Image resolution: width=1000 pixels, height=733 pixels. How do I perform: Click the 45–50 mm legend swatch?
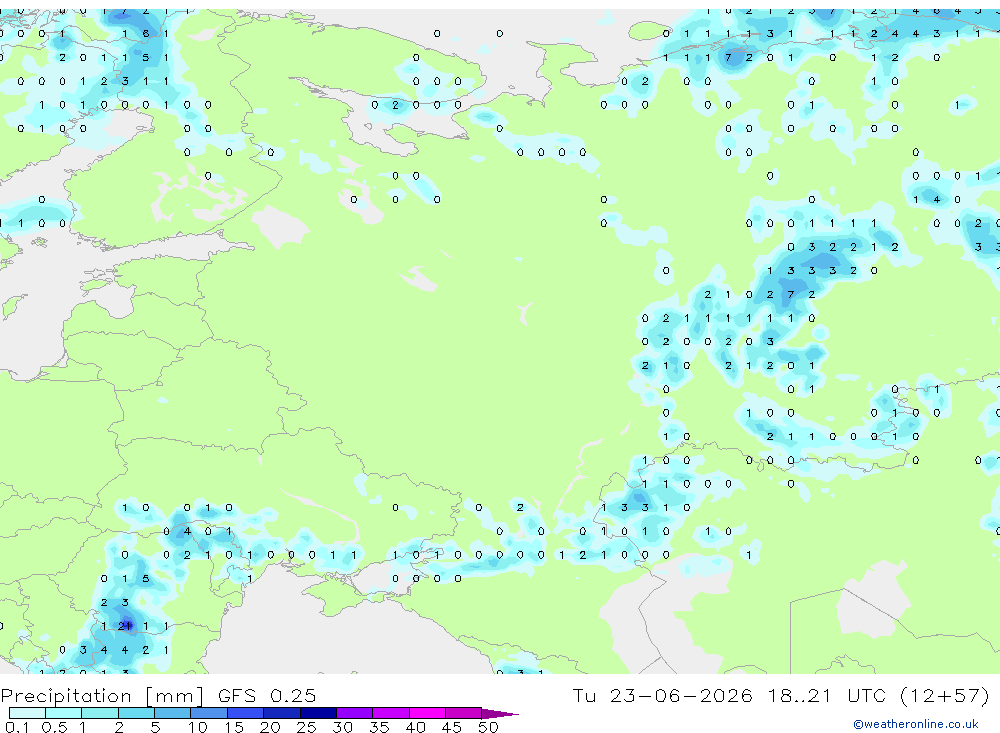pos(464,713)
